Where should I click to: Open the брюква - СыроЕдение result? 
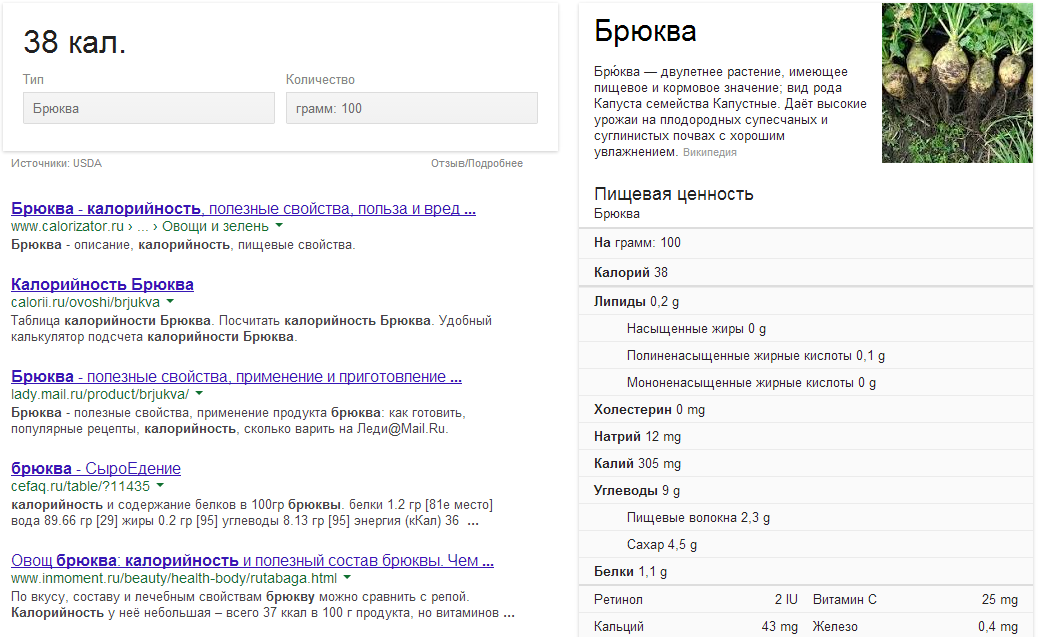(x=96, y=469)
